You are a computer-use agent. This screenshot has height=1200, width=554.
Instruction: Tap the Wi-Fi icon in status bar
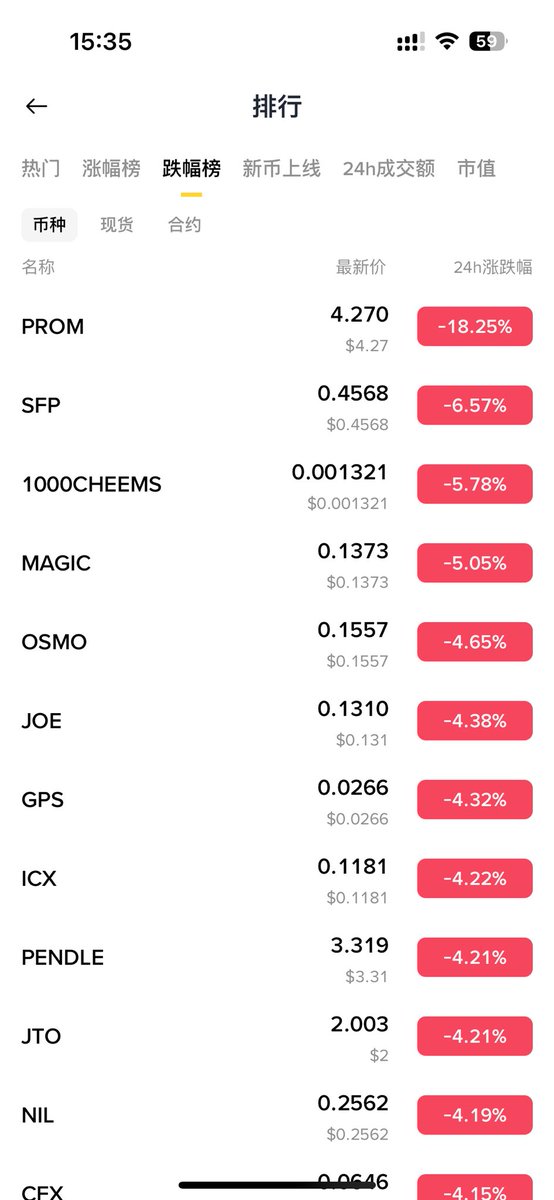coord(447,41)
